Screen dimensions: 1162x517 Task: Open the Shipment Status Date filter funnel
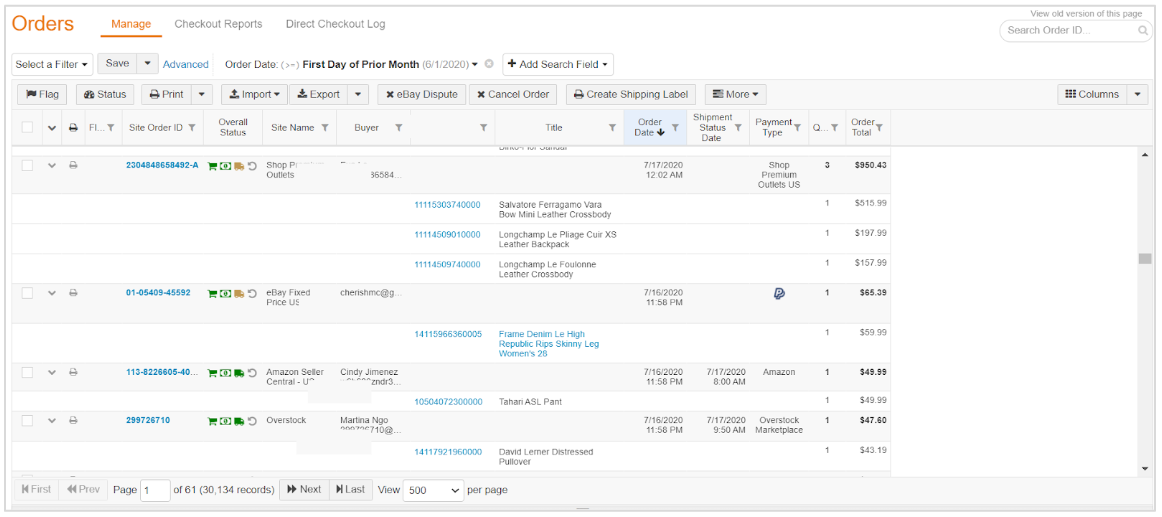tap(737, 127)
